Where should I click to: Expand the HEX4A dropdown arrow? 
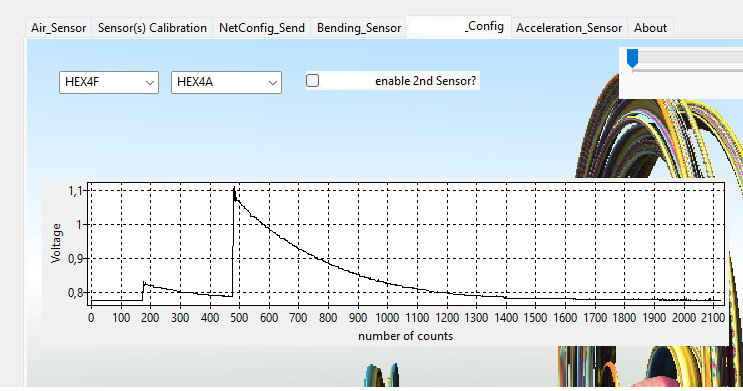(273, 82)
